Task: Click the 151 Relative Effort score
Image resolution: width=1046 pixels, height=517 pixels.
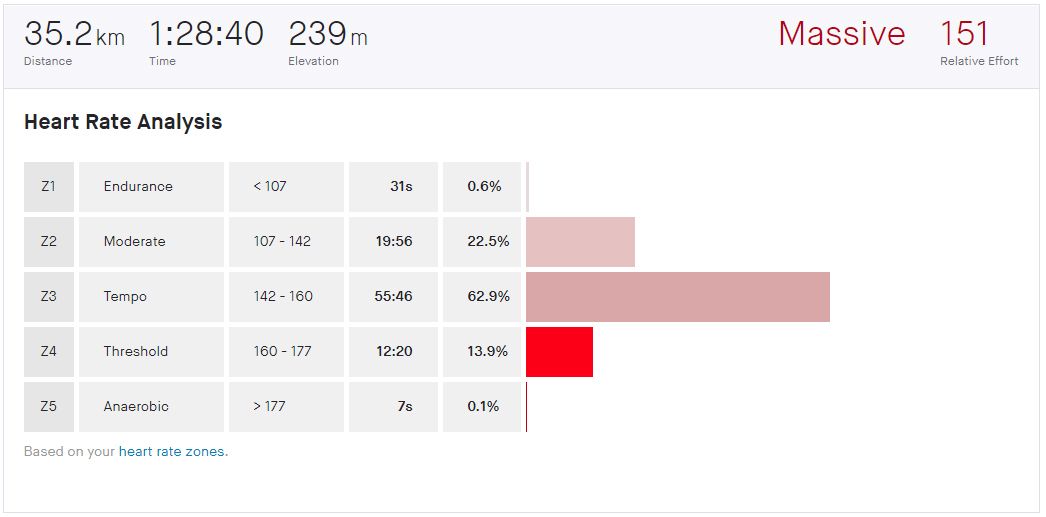Action: pyautogui.click(x=964, y=34)
